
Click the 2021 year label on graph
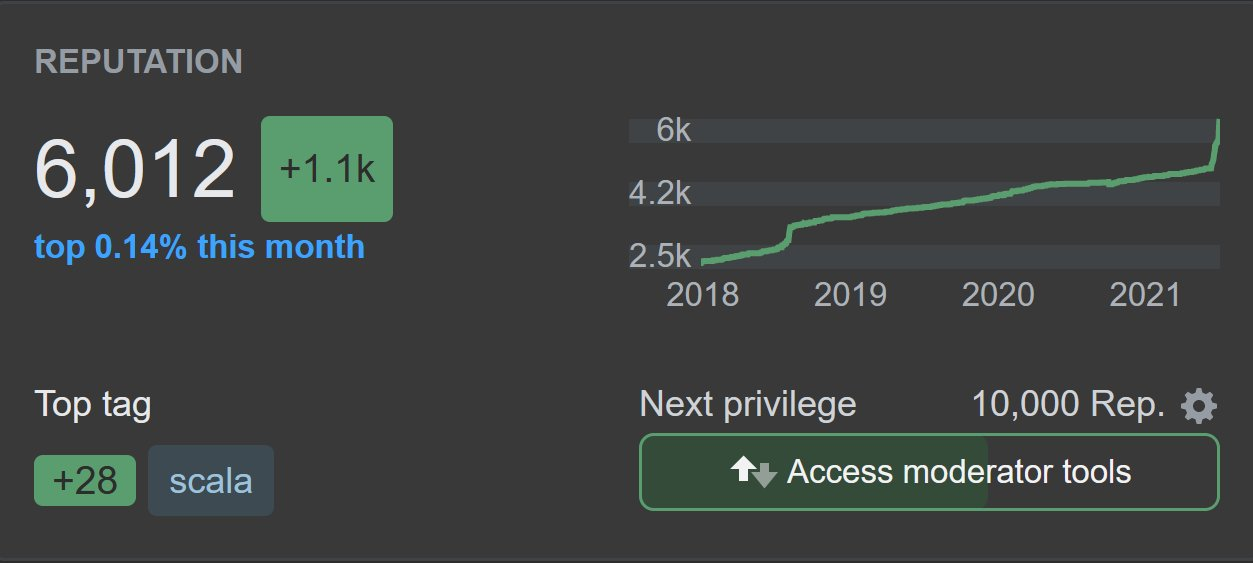pyautogui.click(x=1146, y=294)
